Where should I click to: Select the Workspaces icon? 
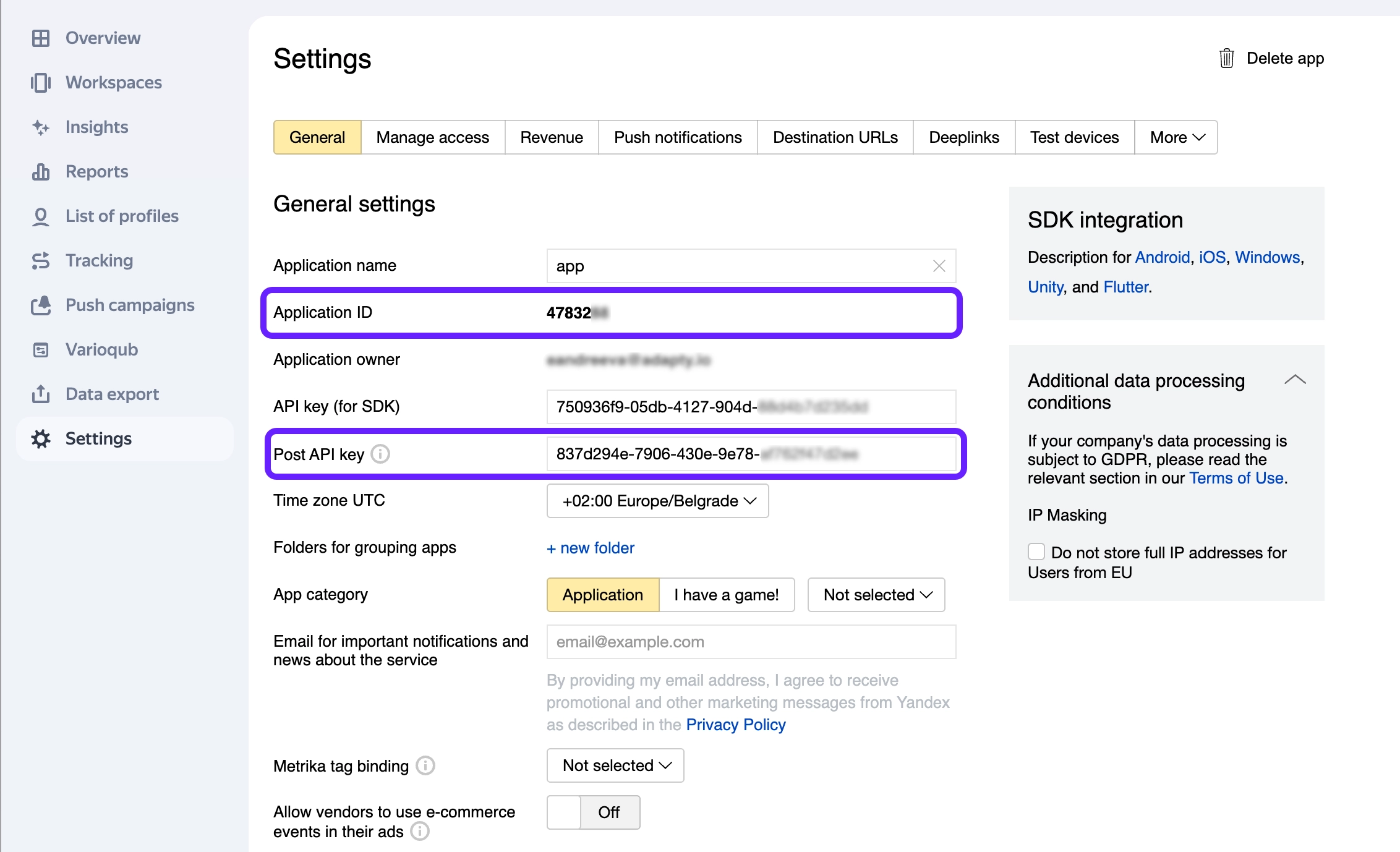[41, 82]
